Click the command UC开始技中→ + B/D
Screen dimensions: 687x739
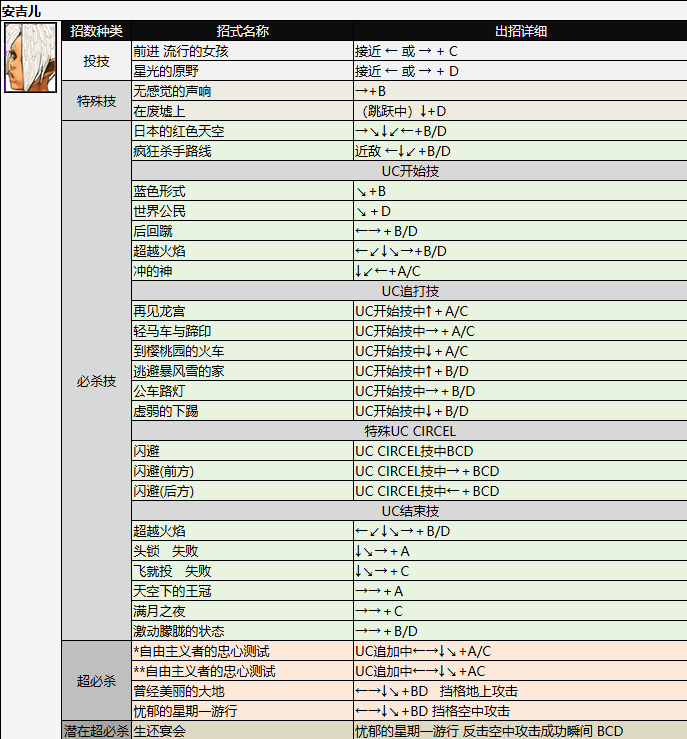[x=415, y=391]
